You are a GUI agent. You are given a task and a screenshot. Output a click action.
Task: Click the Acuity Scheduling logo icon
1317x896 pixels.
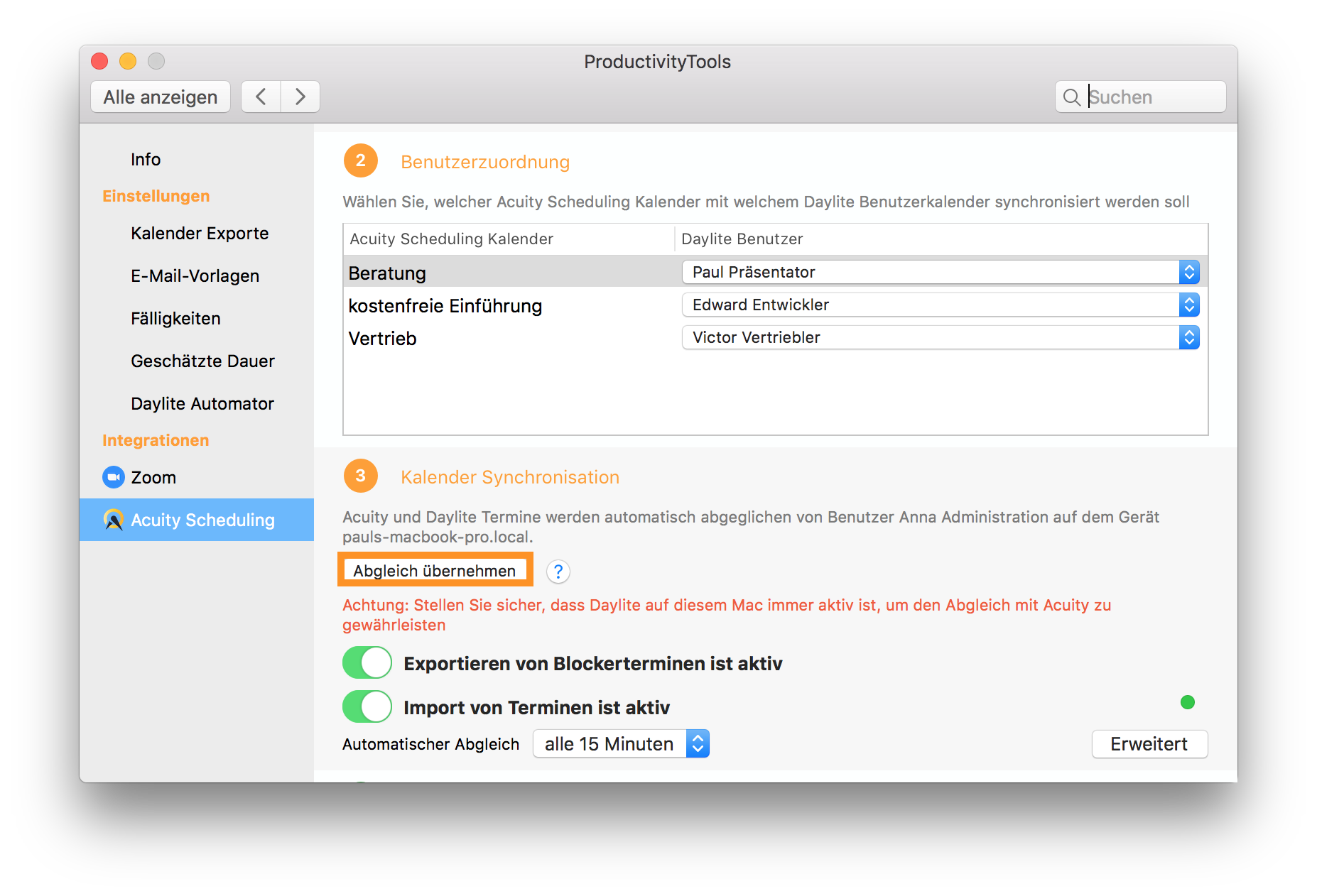(114, 520)
